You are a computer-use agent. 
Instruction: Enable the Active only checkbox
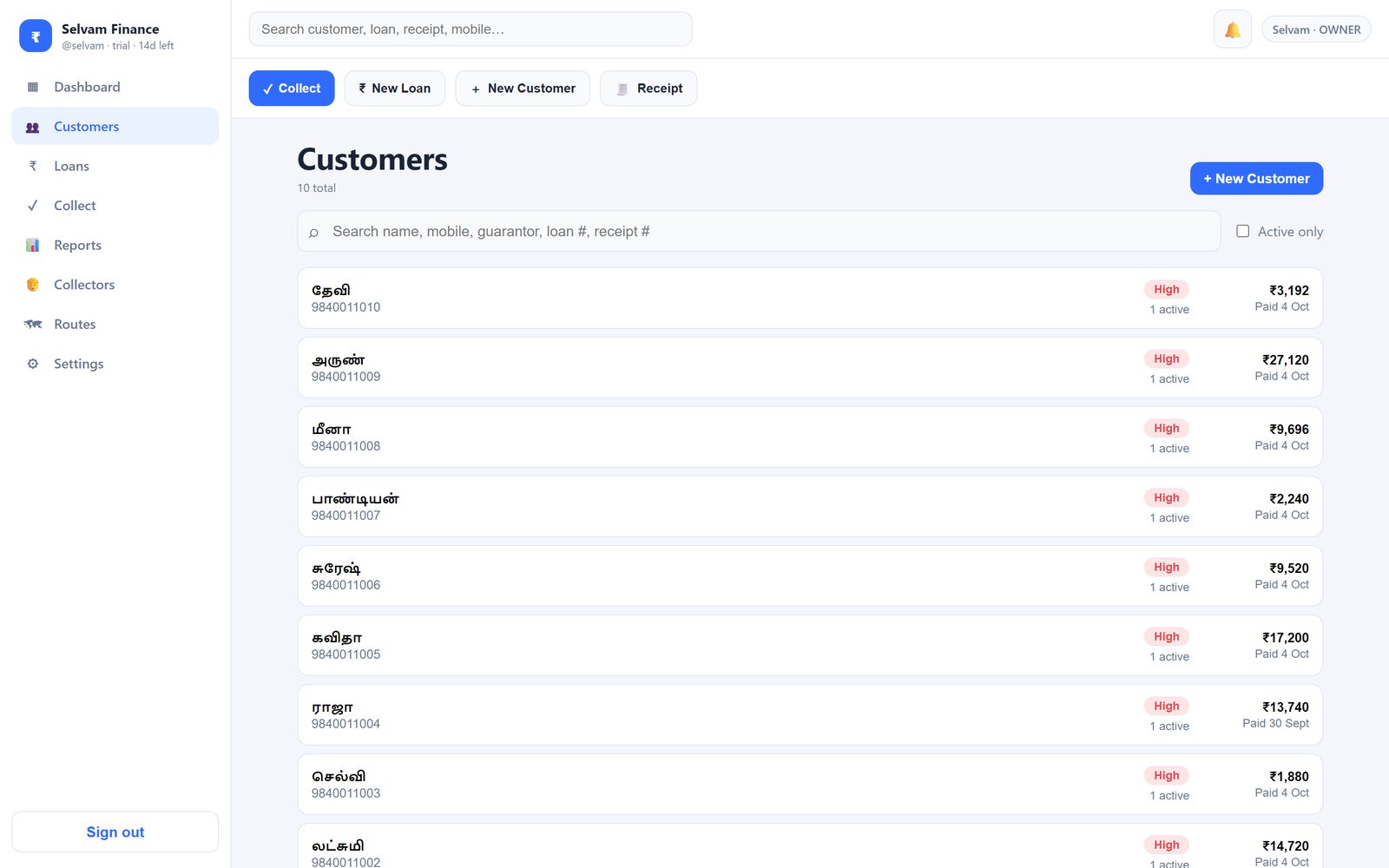(x=1243, y=231)
